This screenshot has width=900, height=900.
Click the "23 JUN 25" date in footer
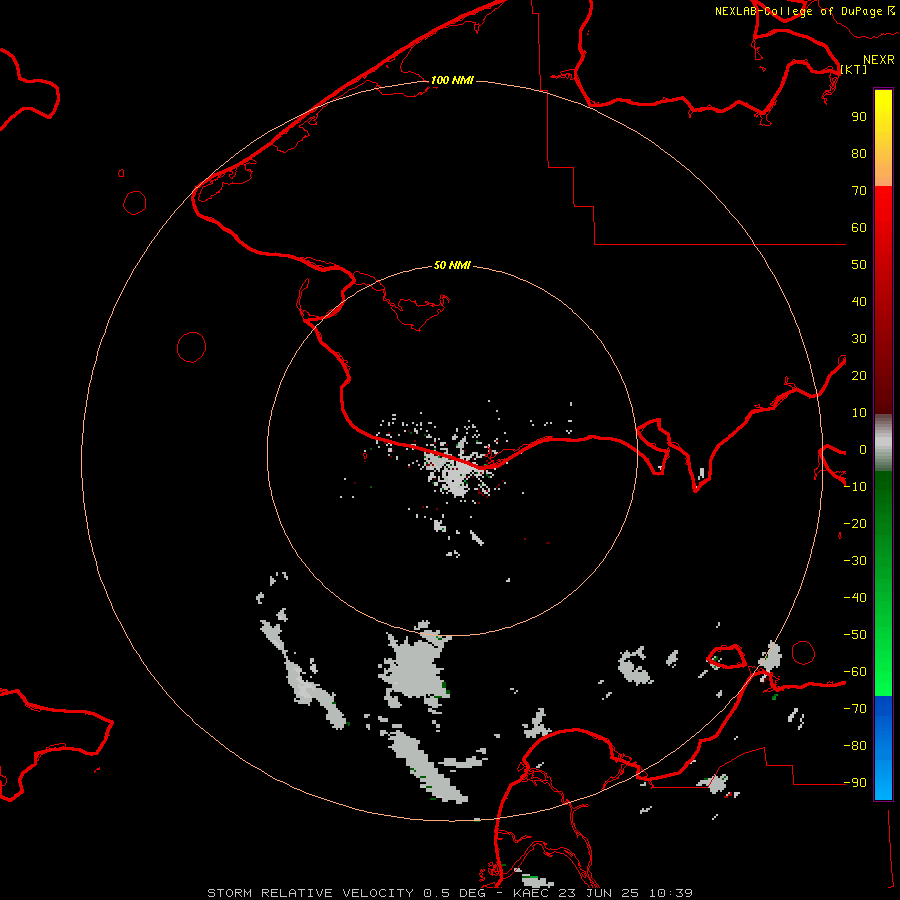click(x=599, y=893)
